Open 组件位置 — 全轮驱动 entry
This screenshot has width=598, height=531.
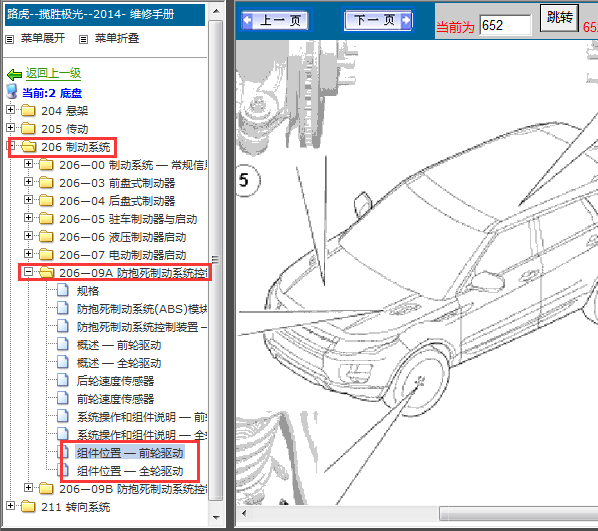(130, 471)
